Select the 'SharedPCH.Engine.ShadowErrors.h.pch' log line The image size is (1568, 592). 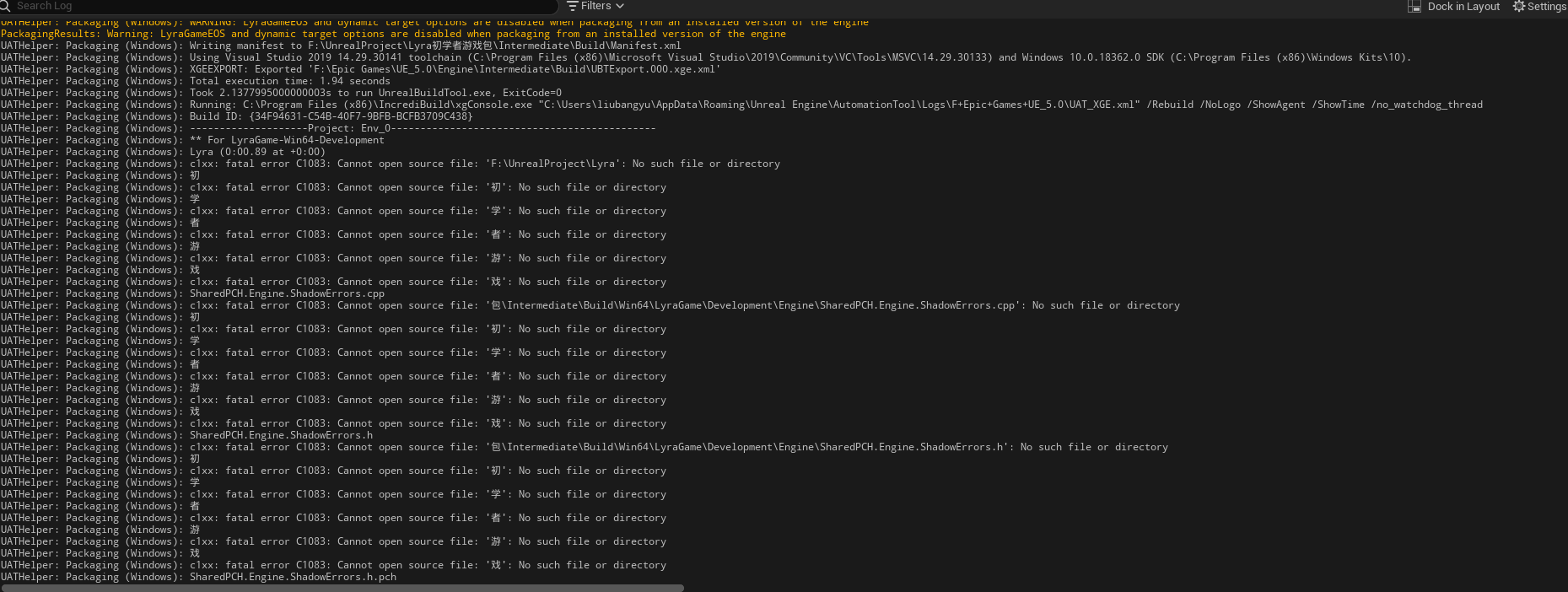[x=198, y=577]
